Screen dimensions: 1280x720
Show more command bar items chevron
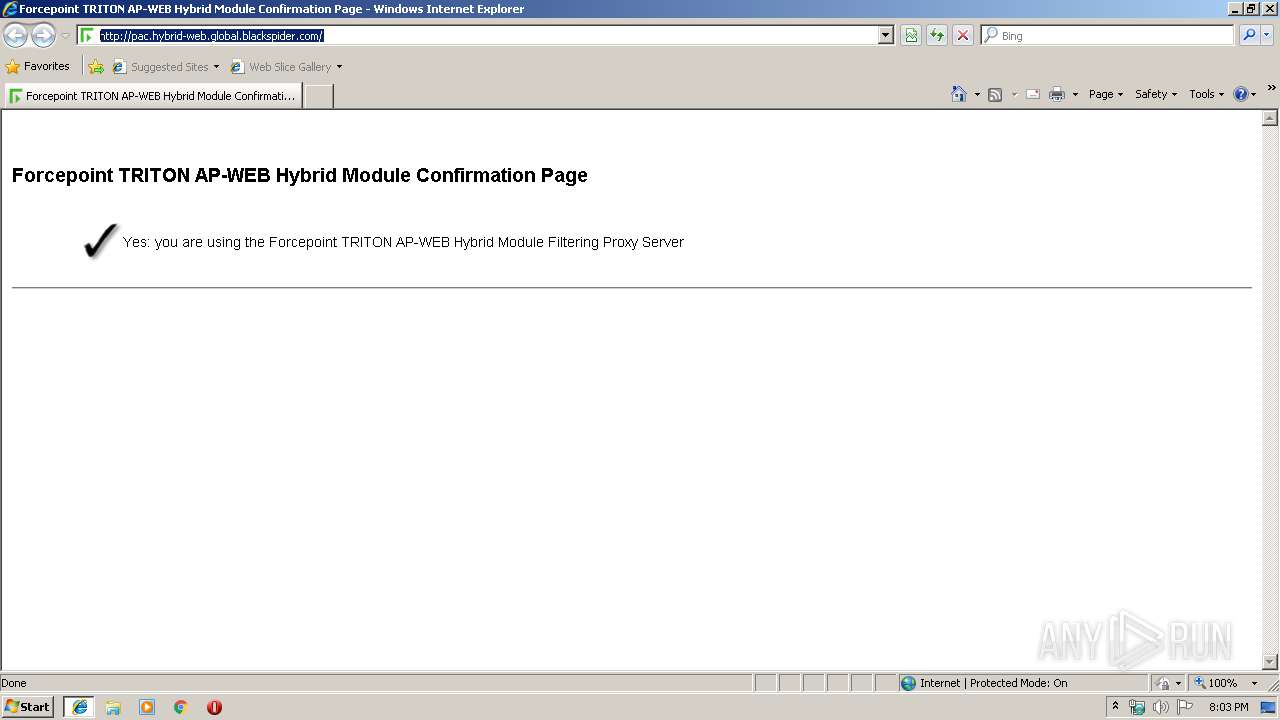[x=1271, y=88]
